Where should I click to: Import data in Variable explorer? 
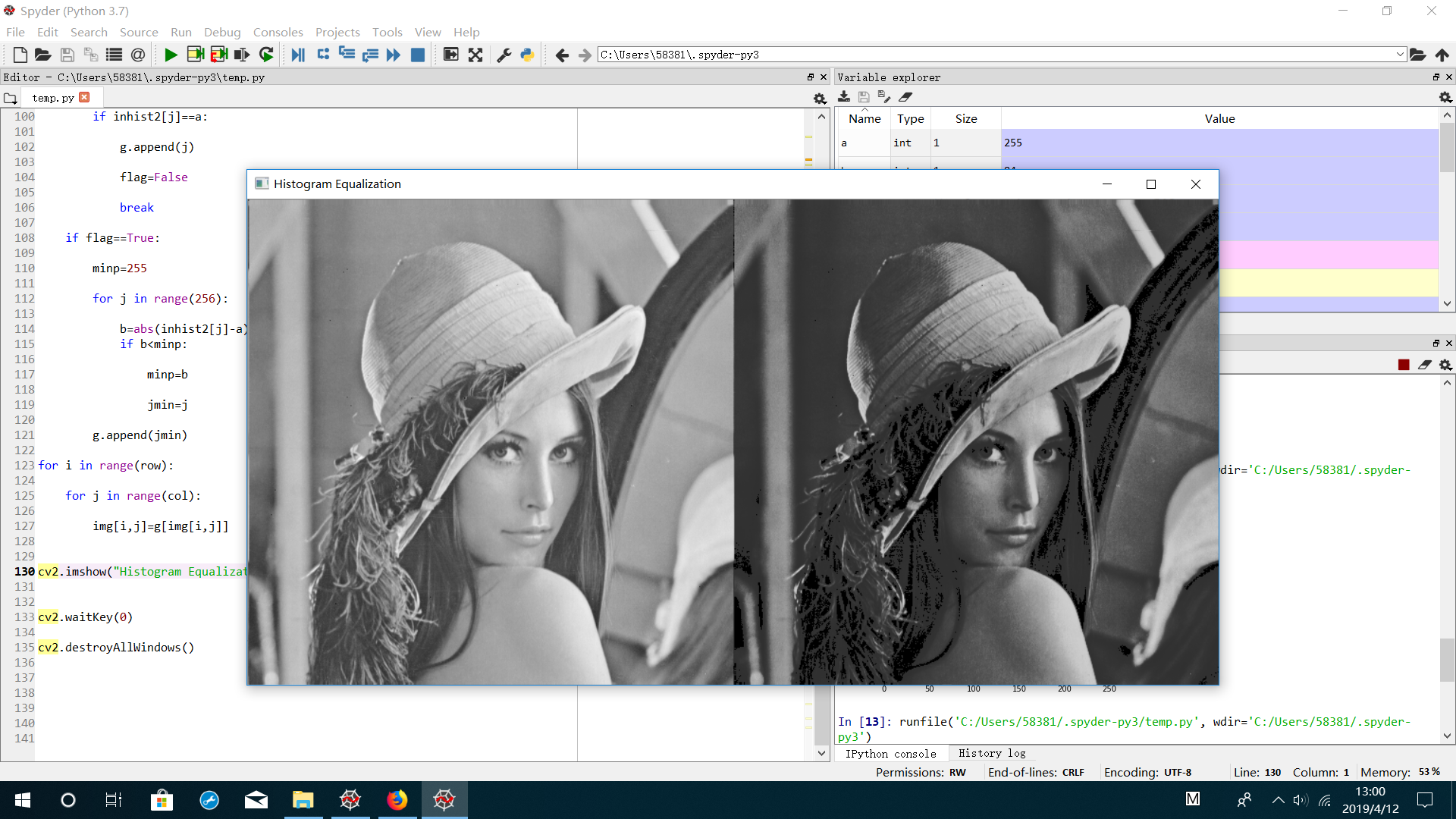tap(844, 97)
